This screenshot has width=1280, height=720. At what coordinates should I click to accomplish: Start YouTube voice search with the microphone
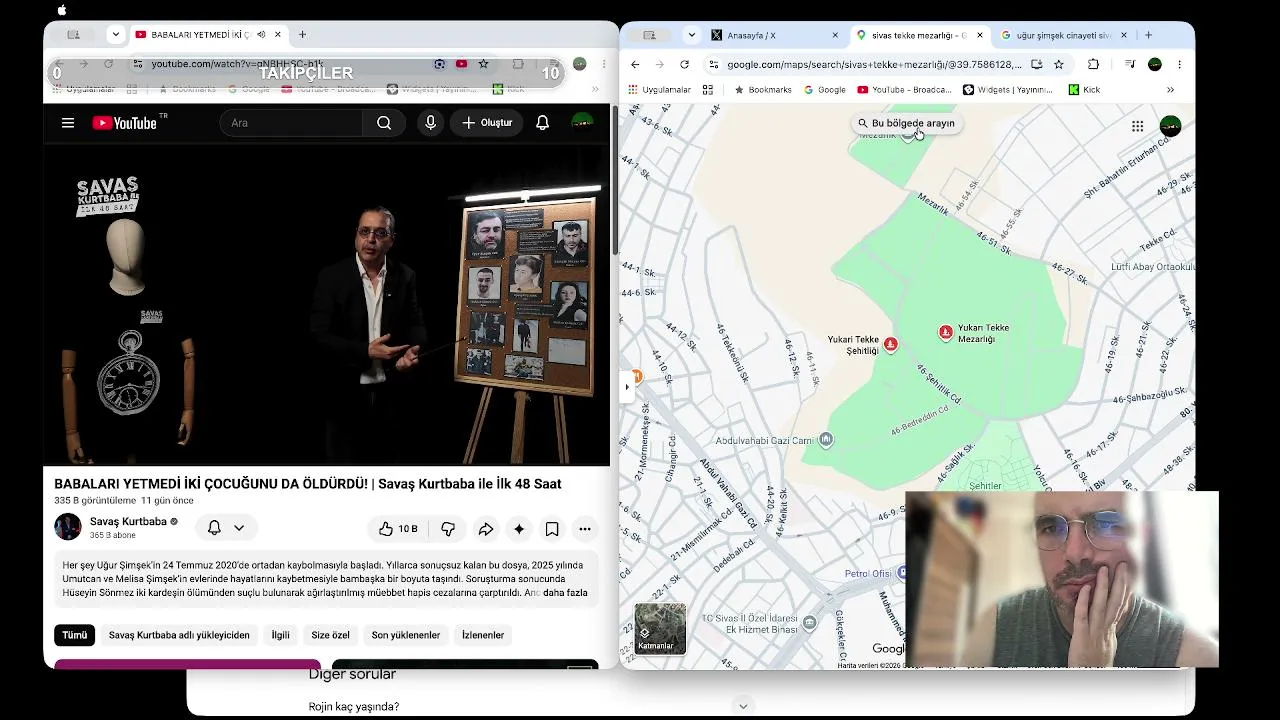[431, 123]
